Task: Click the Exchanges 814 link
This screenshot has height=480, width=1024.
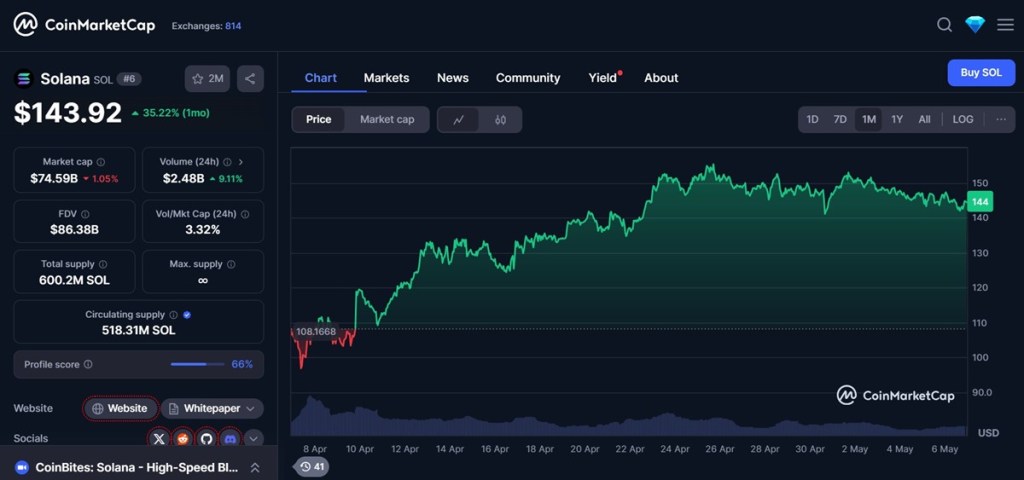Action: point(206,26)
